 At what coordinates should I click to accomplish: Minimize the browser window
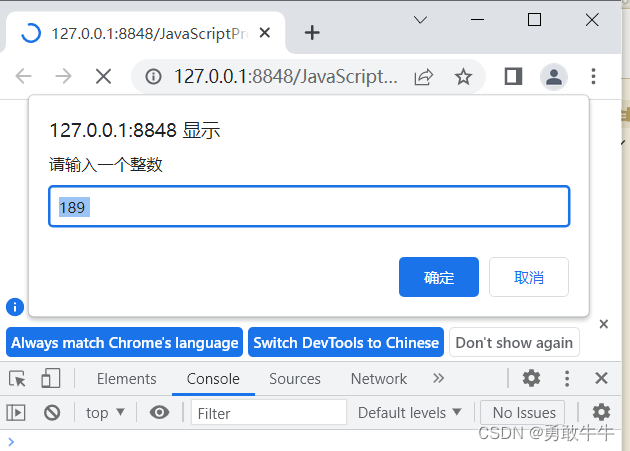click(477, 20)
